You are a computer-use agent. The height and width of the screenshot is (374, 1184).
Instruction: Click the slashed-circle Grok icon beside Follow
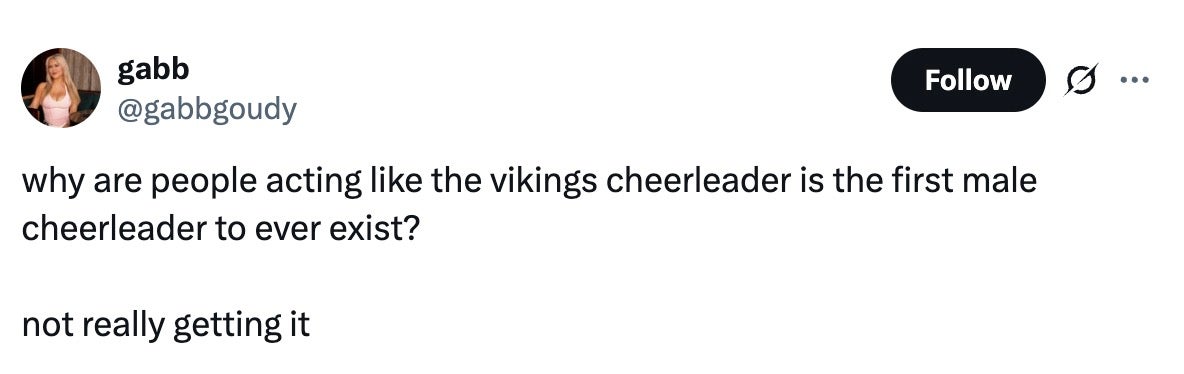(x=1081, y=80)
